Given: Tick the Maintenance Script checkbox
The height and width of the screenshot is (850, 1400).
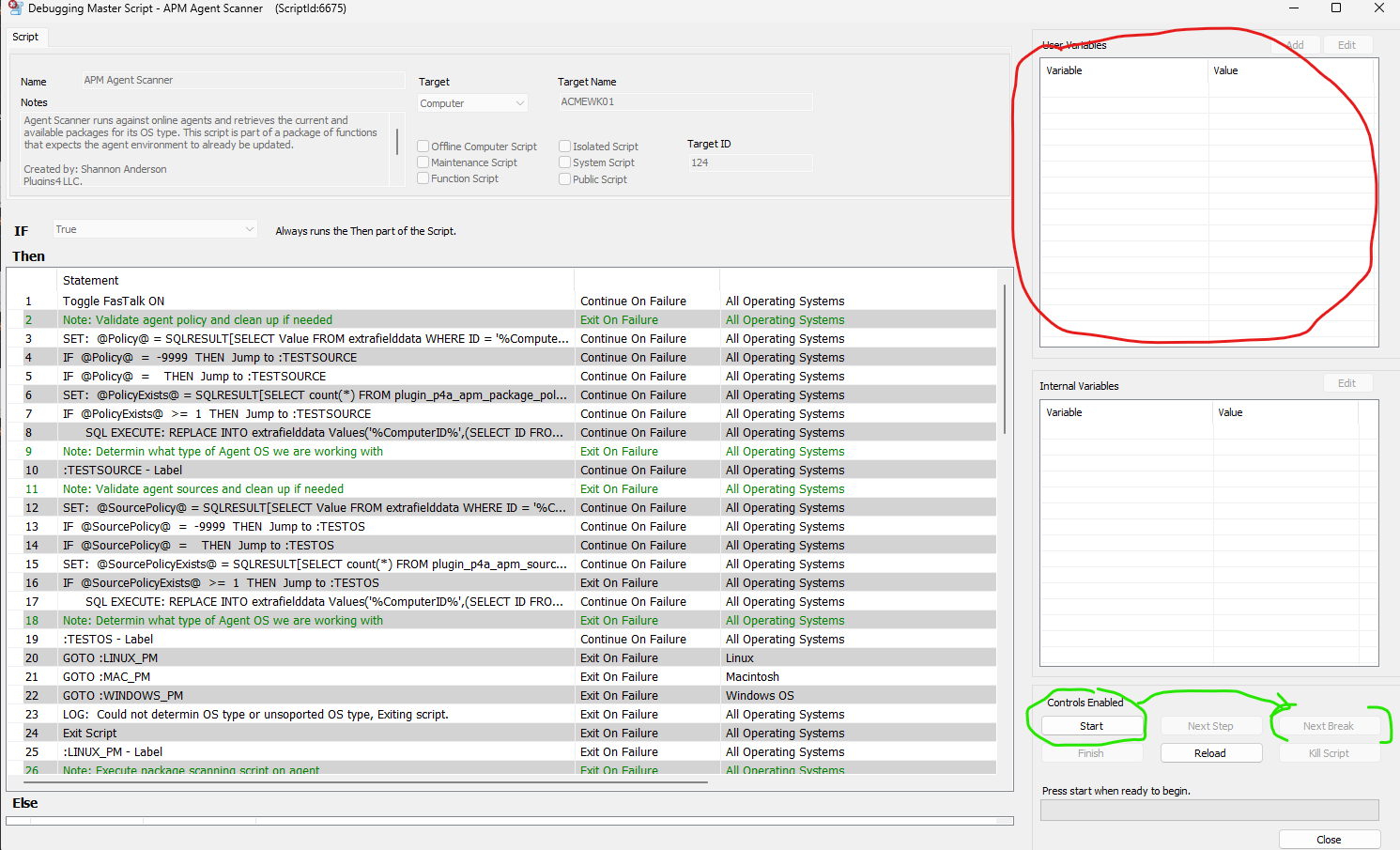Looking at the screenshot, I should pyautogui.click(x=423, y=162).
